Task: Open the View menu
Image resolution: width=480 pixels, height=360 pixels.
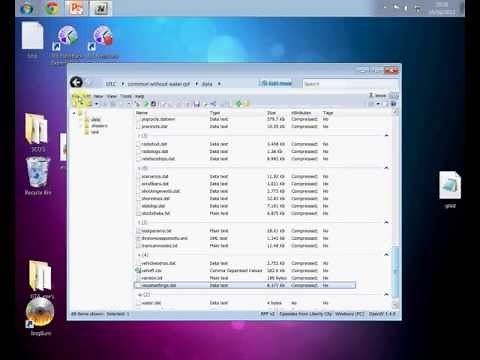Action: pyautogui.click(x=112, y=96)
